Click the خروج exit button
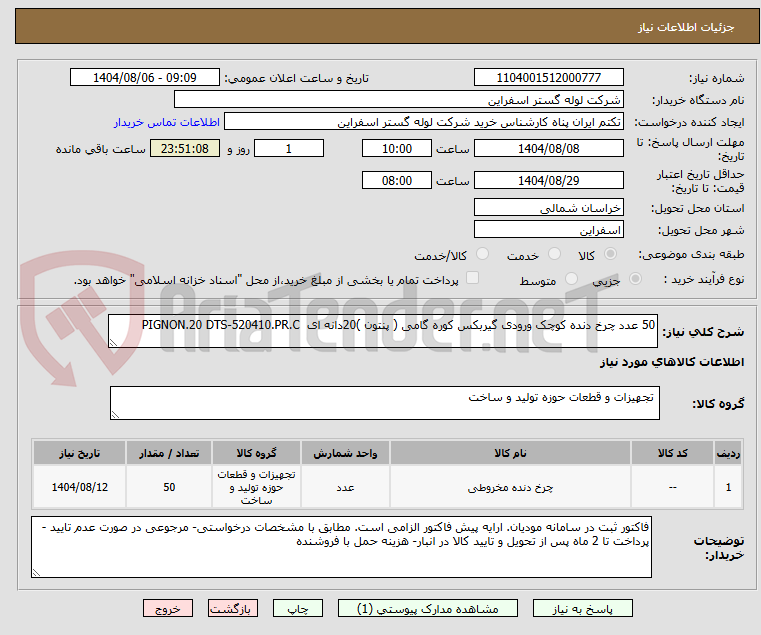The width and height of the screenshot is (761, 635). [168, 608]
